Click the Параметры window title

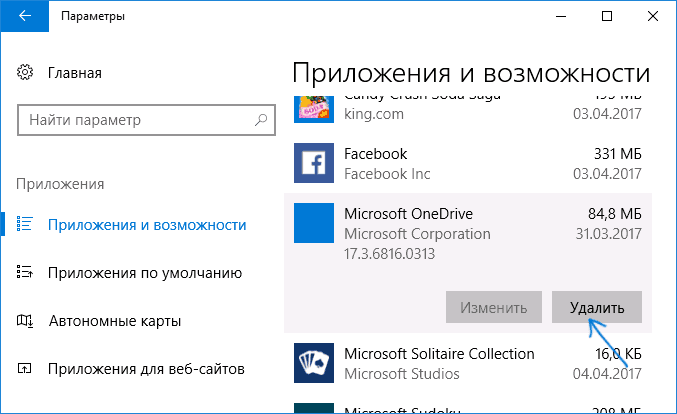93,16
